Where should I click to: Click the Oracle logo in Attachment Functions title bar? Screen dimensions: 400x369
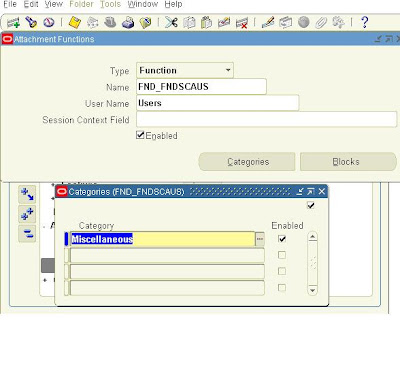[x=8, y=39]
